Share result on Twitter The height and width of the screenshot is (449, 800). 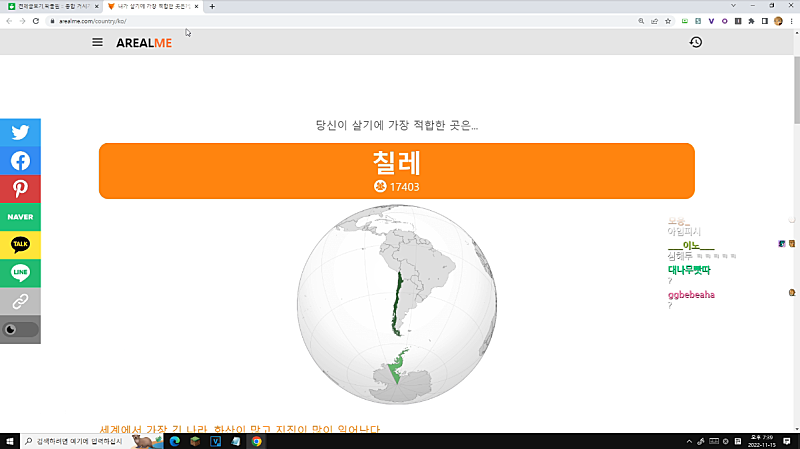pyautogui.click(x=20, y=133)
